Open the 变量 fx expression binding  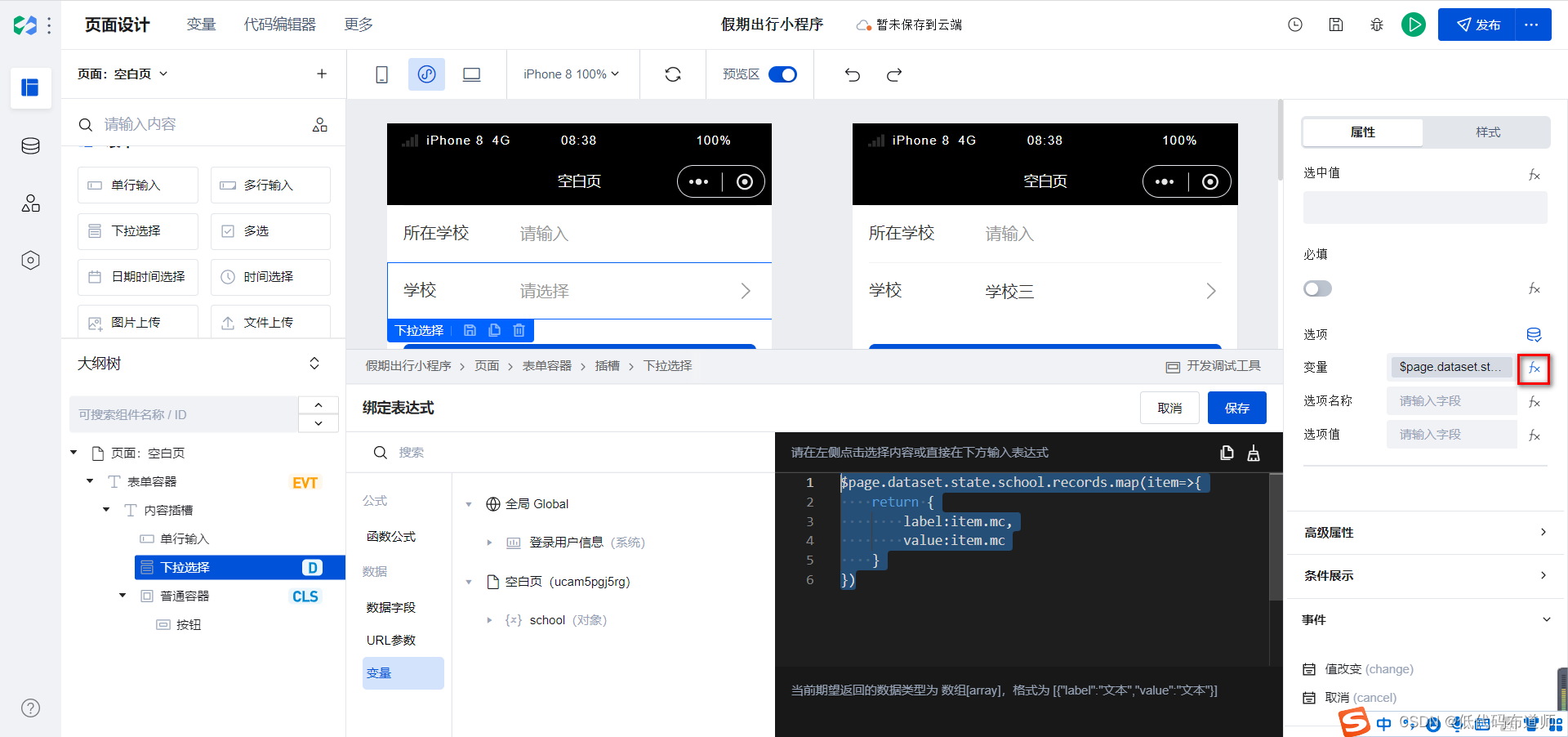(1534, 368)
